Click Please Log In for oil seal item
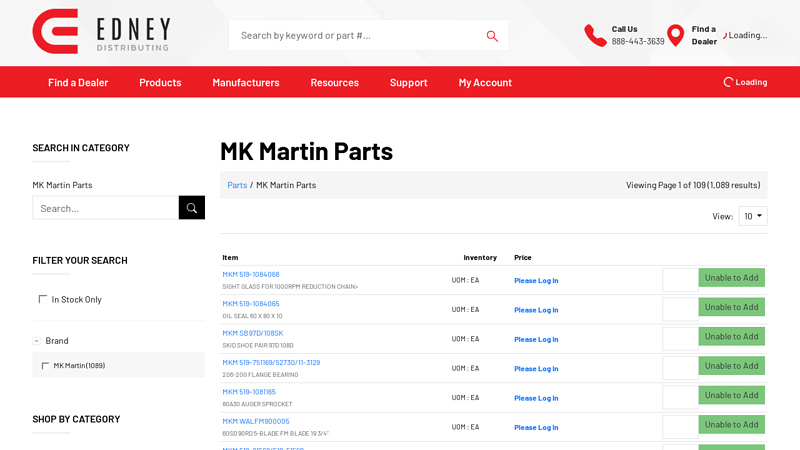Screen dimensions: 800x450 click(x=536, y=310)
